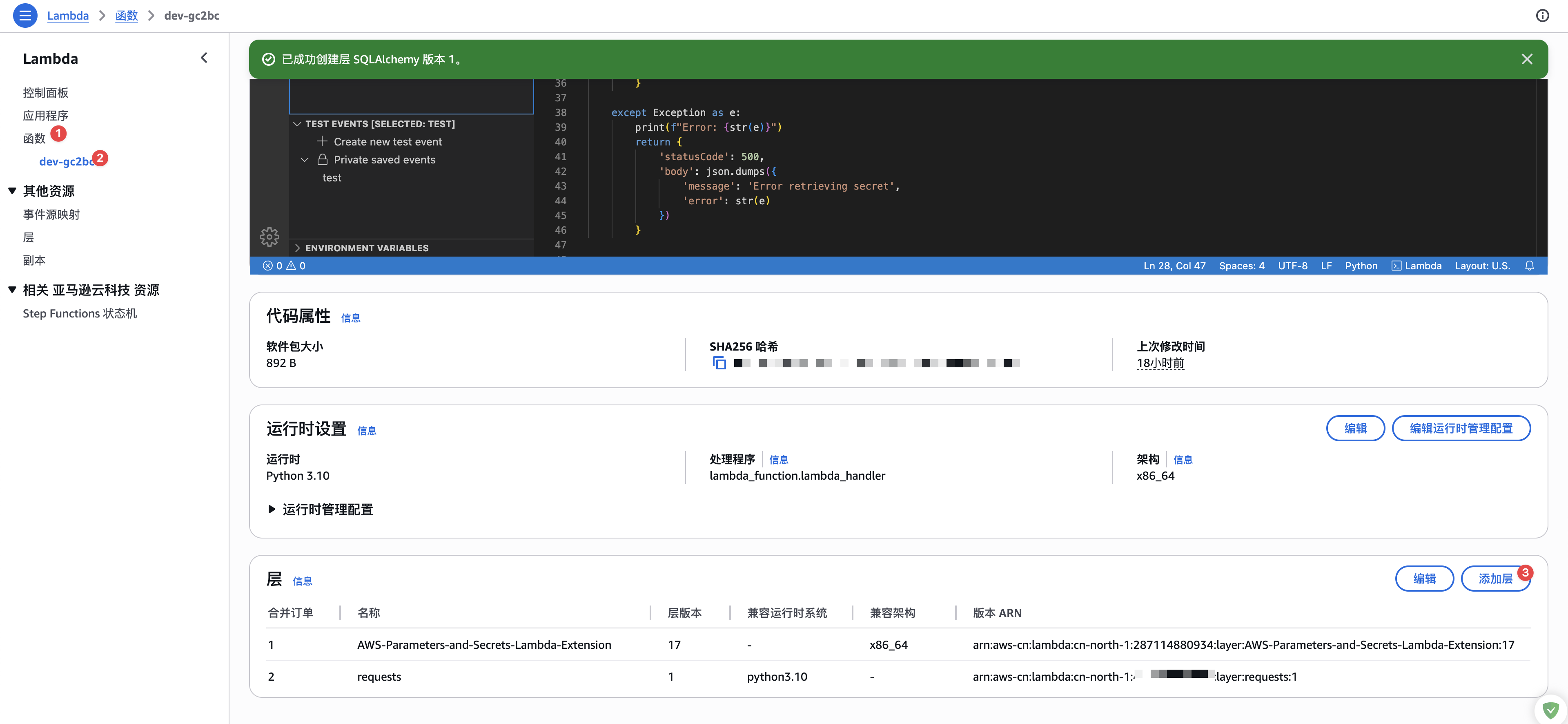The image size is (1568, 724).
Task: Click the notification bell in status bar
Action: [x=1529, y=266]
